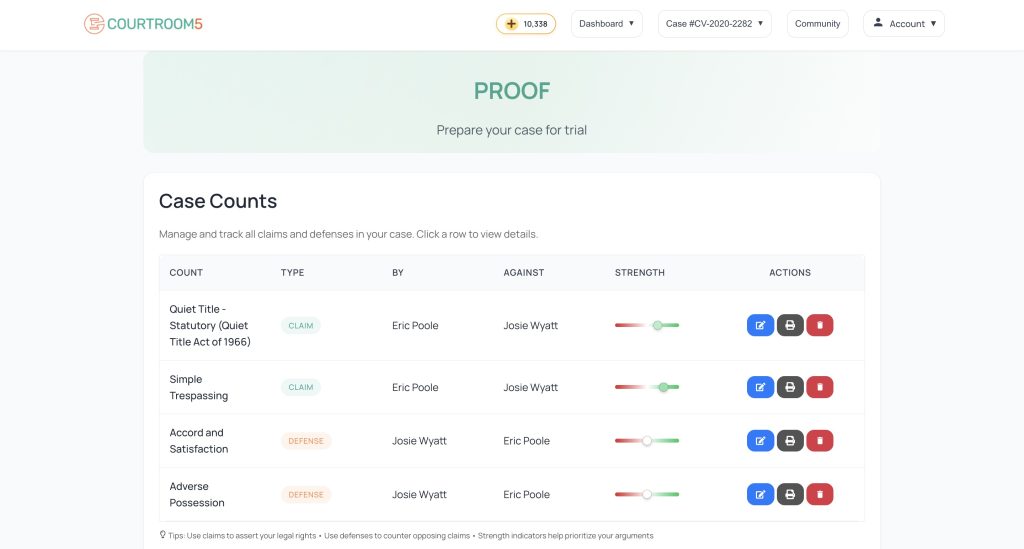Image resolution: width=1024 pixels, height=549 pixels.
Task: Open the Account dropdown
Action: pyautogui.click(x=904, y=24)
